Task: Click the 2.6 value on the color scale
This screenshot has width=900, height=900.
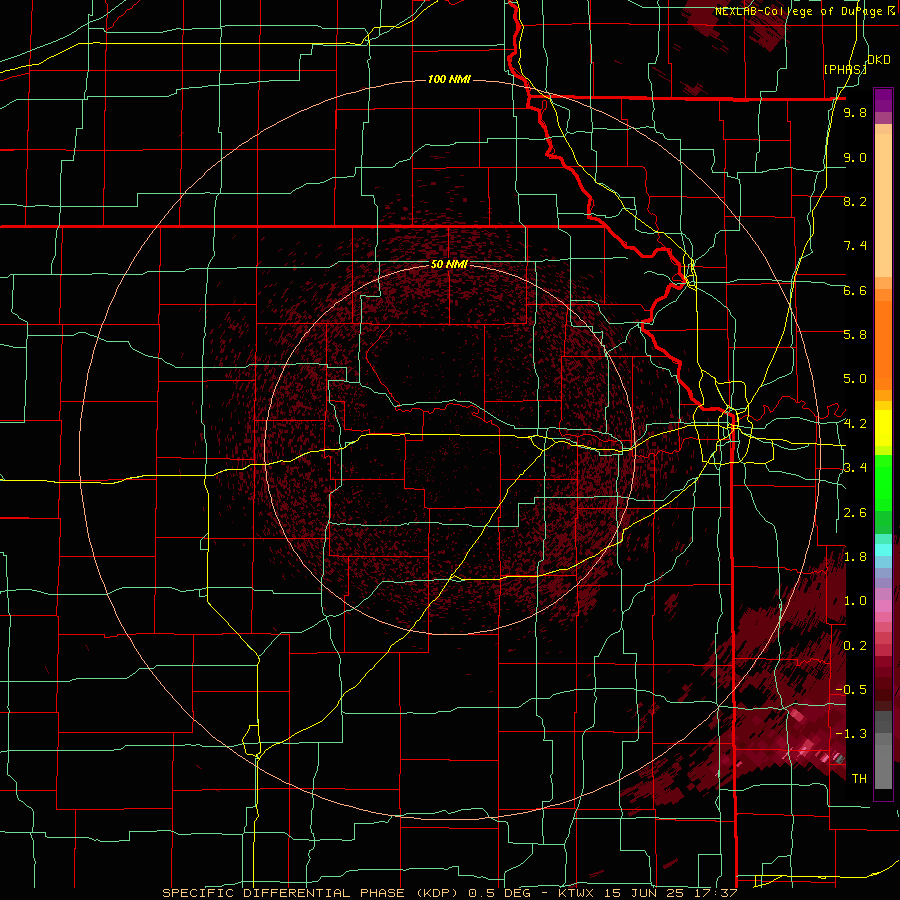Action: (x=855, y=513)
